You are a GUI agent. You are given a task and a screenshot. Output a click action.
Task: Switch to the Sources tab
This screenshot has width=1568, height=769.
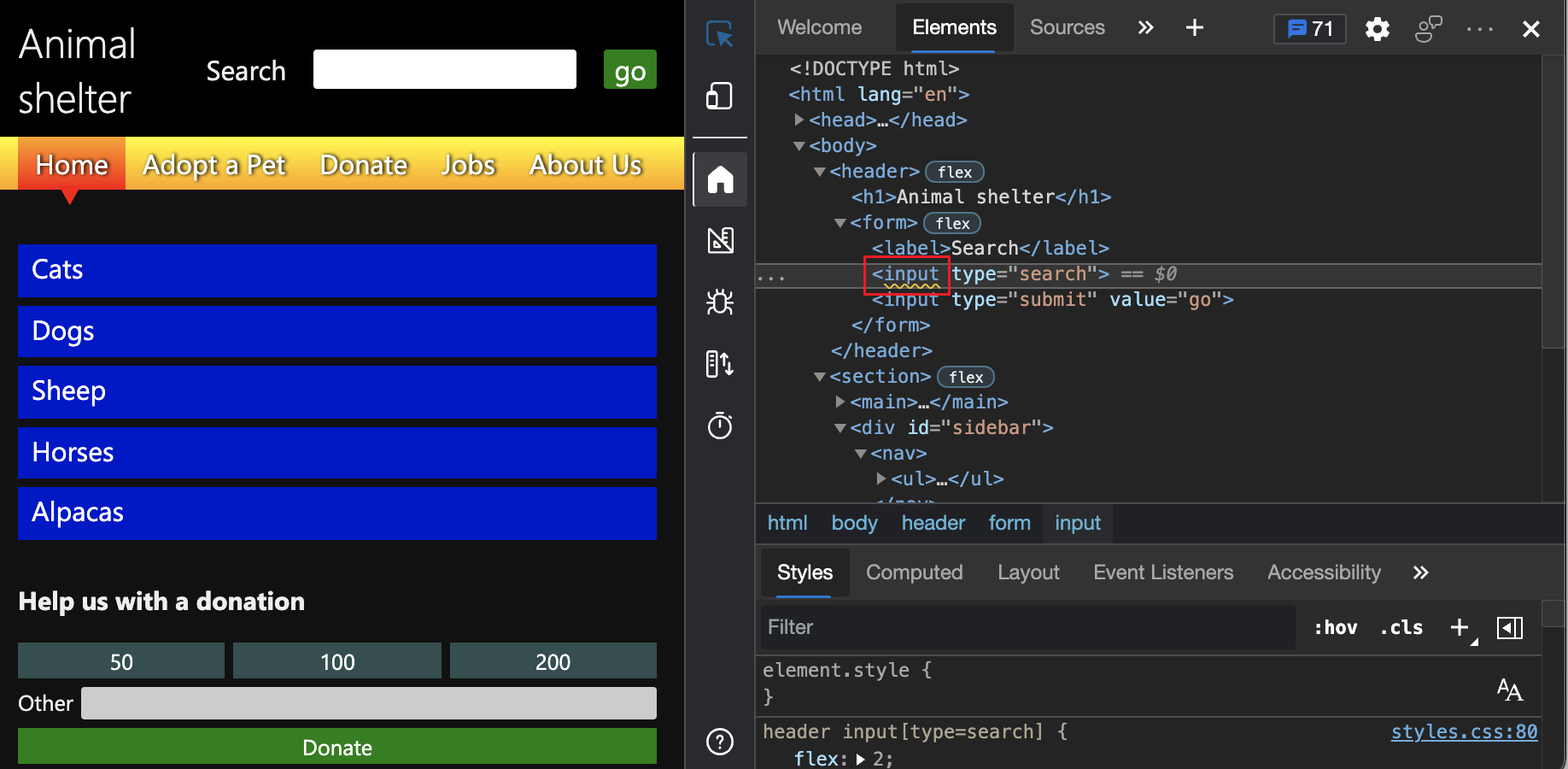coord(1067,27)
